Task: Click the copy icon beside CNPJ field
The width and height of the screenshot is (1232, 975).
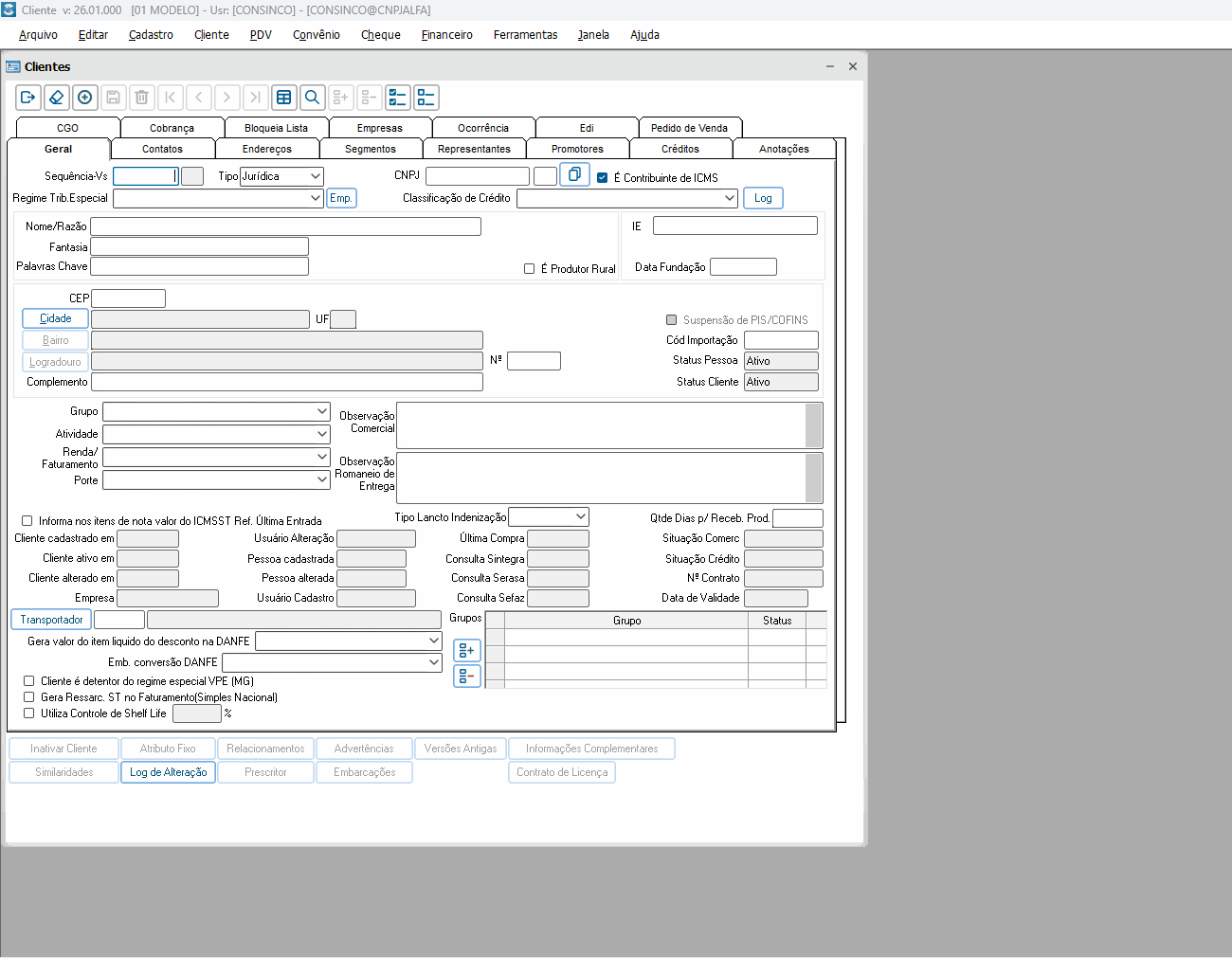Action: tap(574, 175)
